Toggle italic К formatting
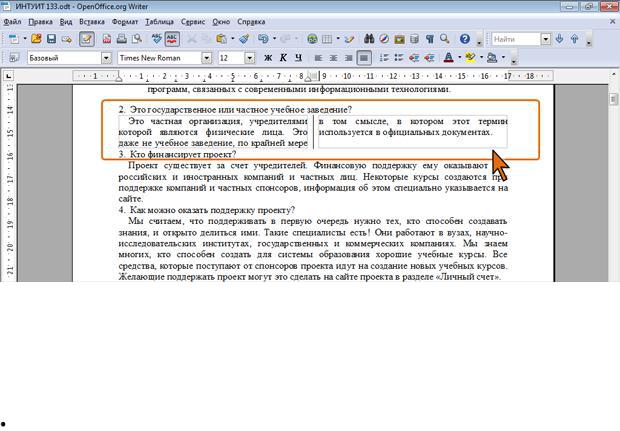Image resolution: width=620 pixels, height=431 pixels. click(x=283, y=58)
